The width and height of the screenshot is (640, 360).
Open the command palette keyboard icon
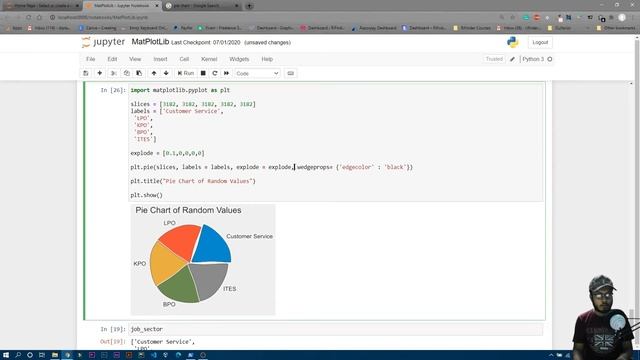coord(291,73)
